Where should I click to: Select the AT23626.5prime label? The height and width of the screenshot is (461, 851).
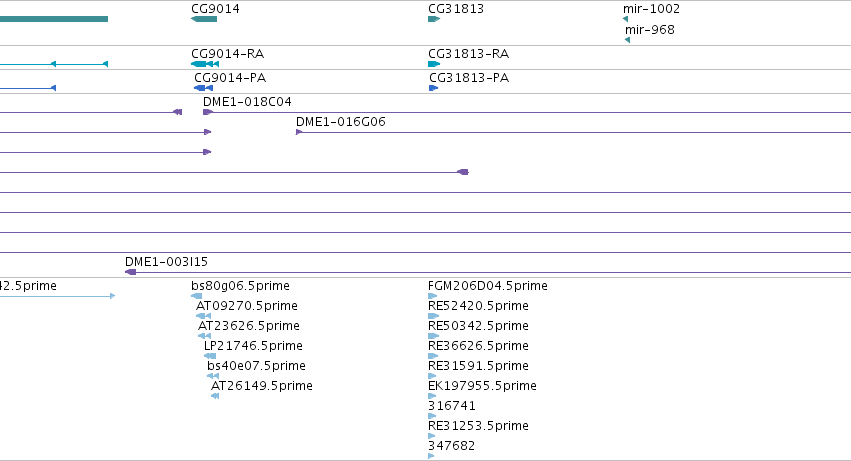249,326
